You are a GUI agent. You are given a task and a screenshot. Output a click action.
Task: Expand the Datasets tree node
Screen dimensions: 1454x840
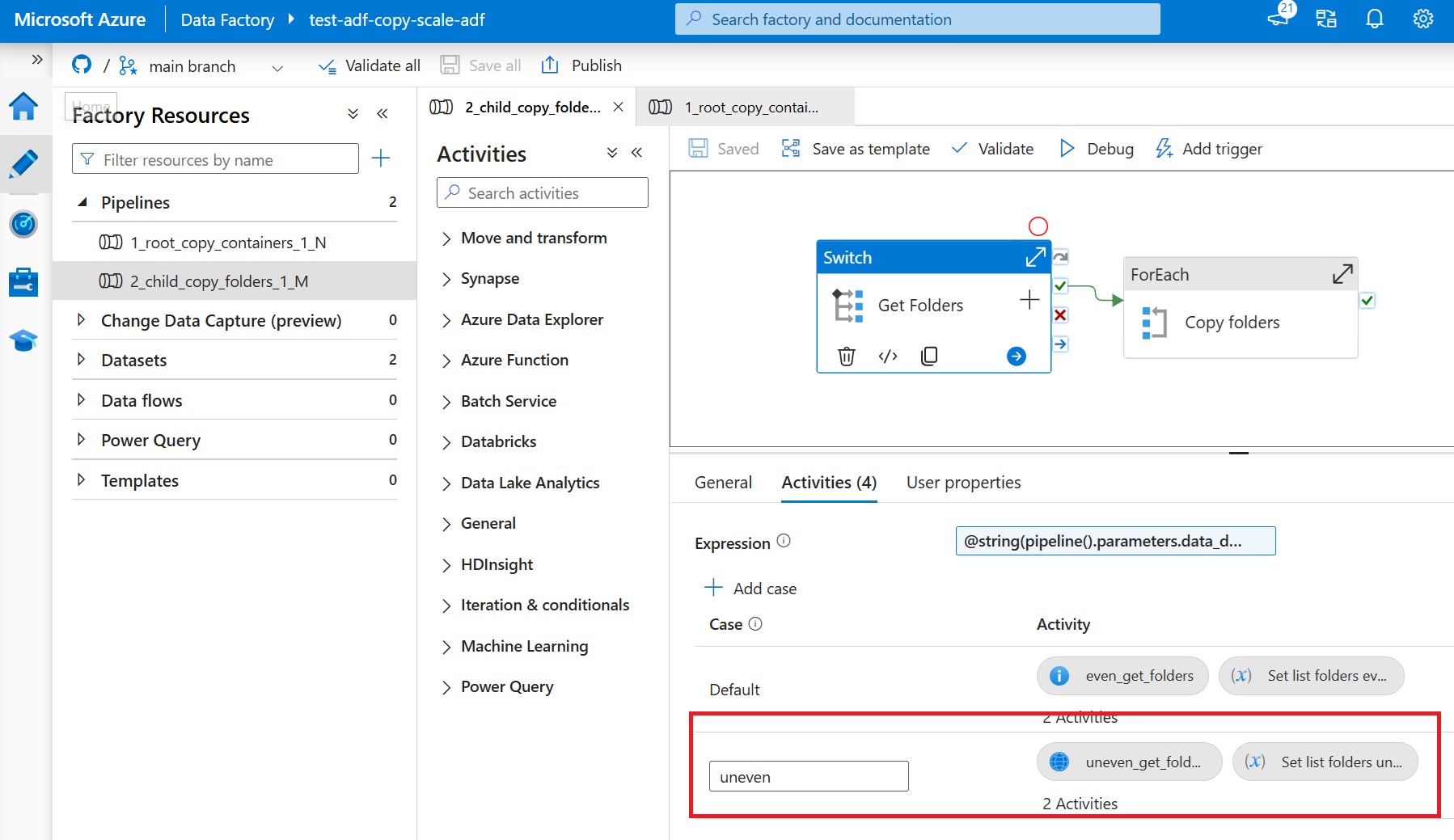[x=81, y=360]
